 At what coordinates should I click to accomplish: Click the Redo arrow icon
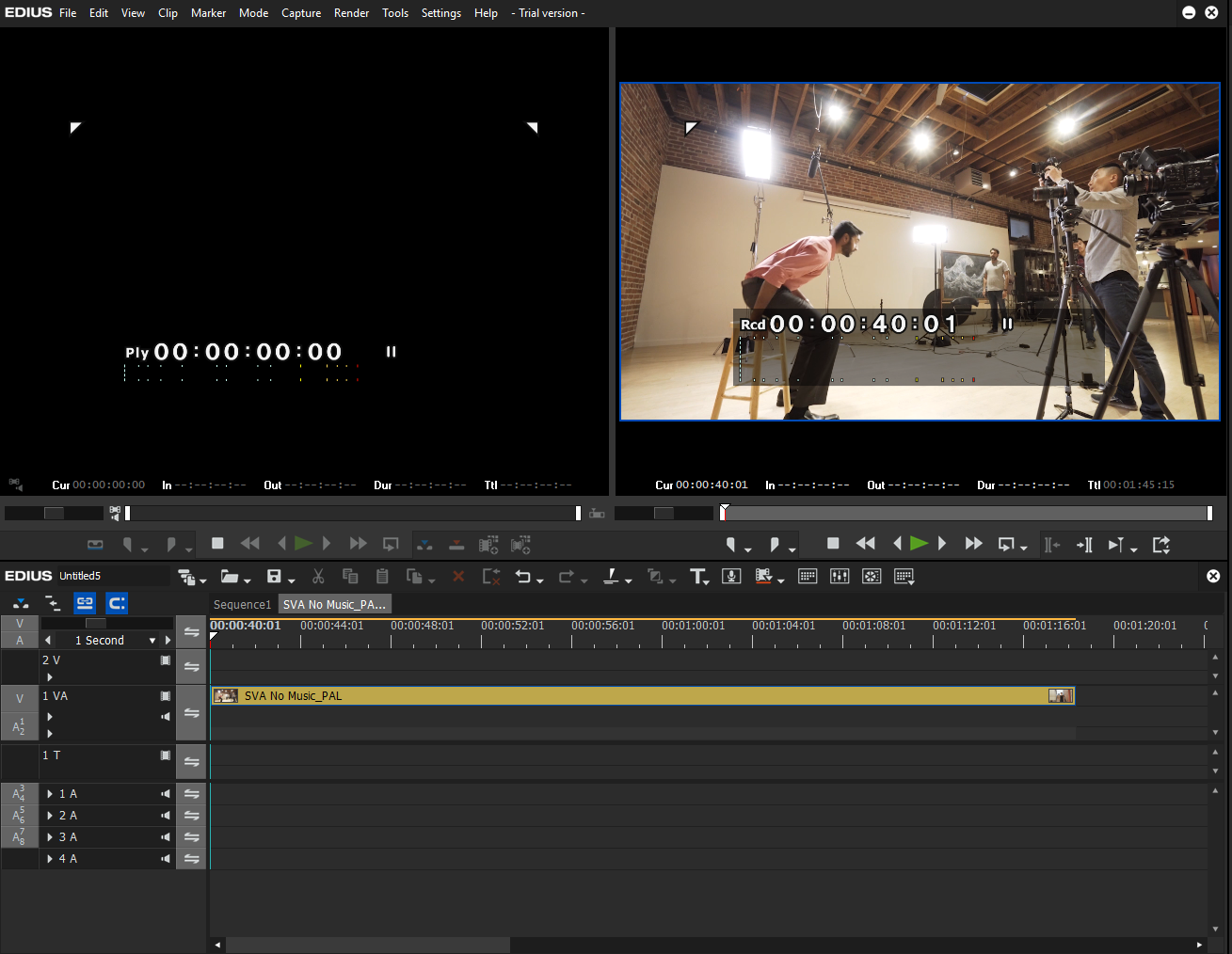click(x=567, y=576)
